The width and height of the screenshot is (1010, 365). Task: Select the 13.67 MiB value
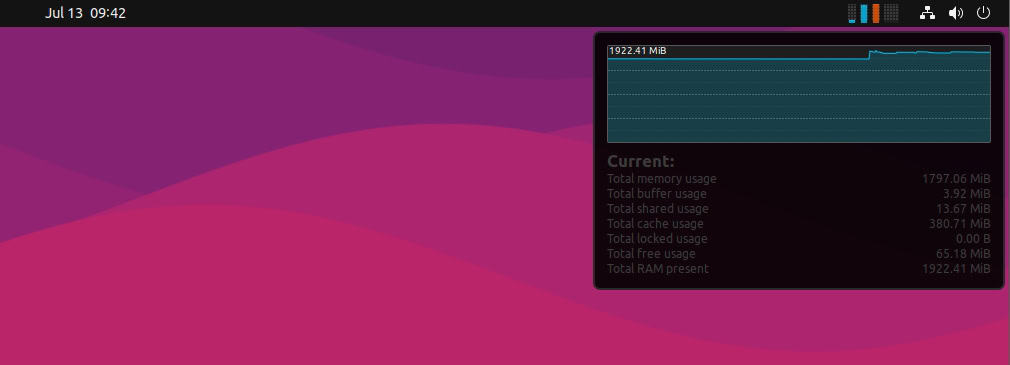(x=963, y=209)
